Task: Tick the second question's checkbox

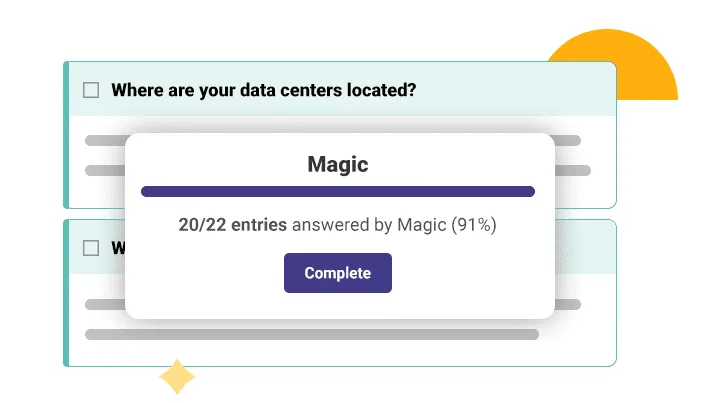Action: click(x=91, y=248)
